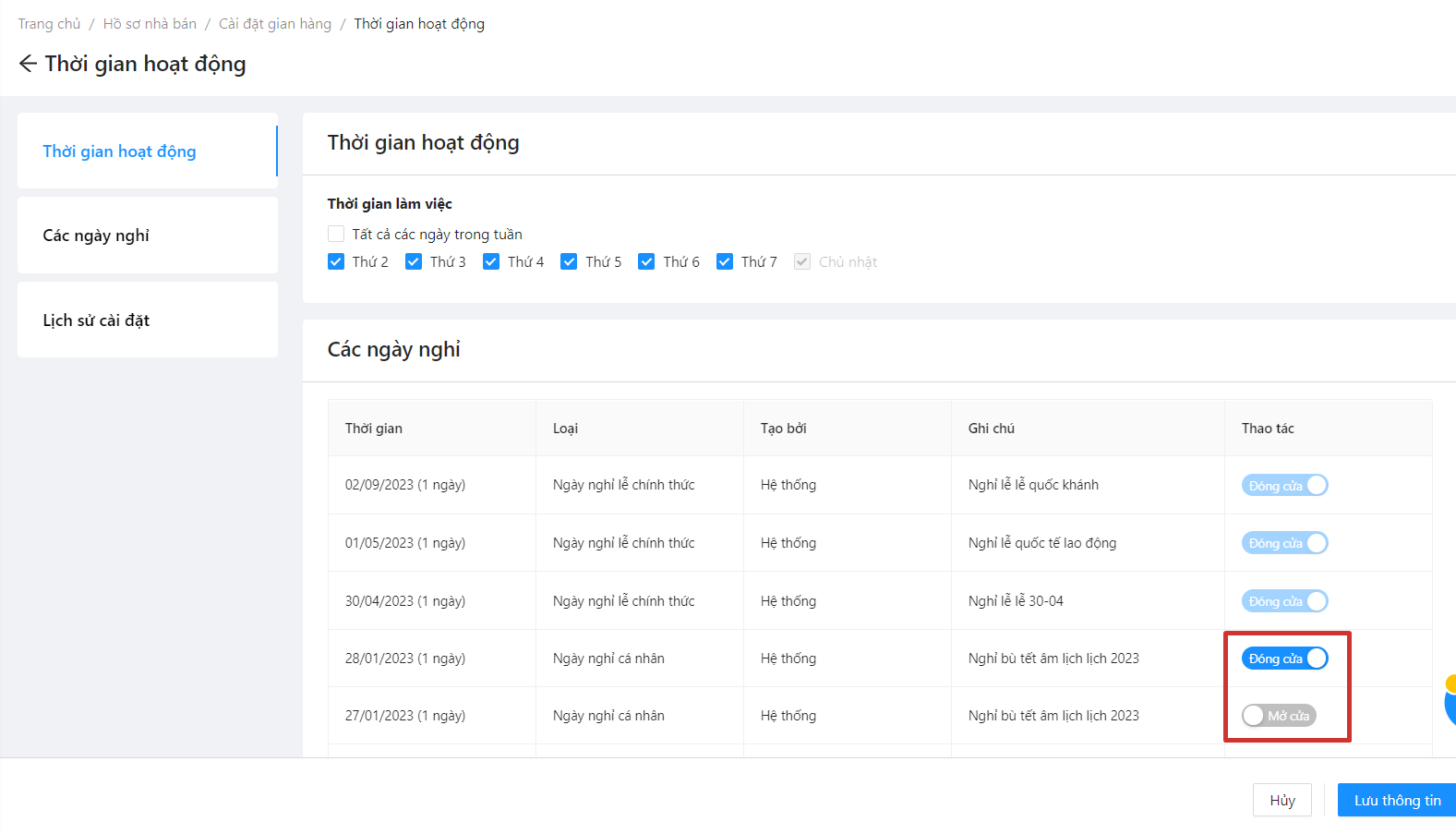Viewport: 1456px width, 834px height.
Task: Go to Trang chủ breadcrumb
Action: tap(50, 24)
